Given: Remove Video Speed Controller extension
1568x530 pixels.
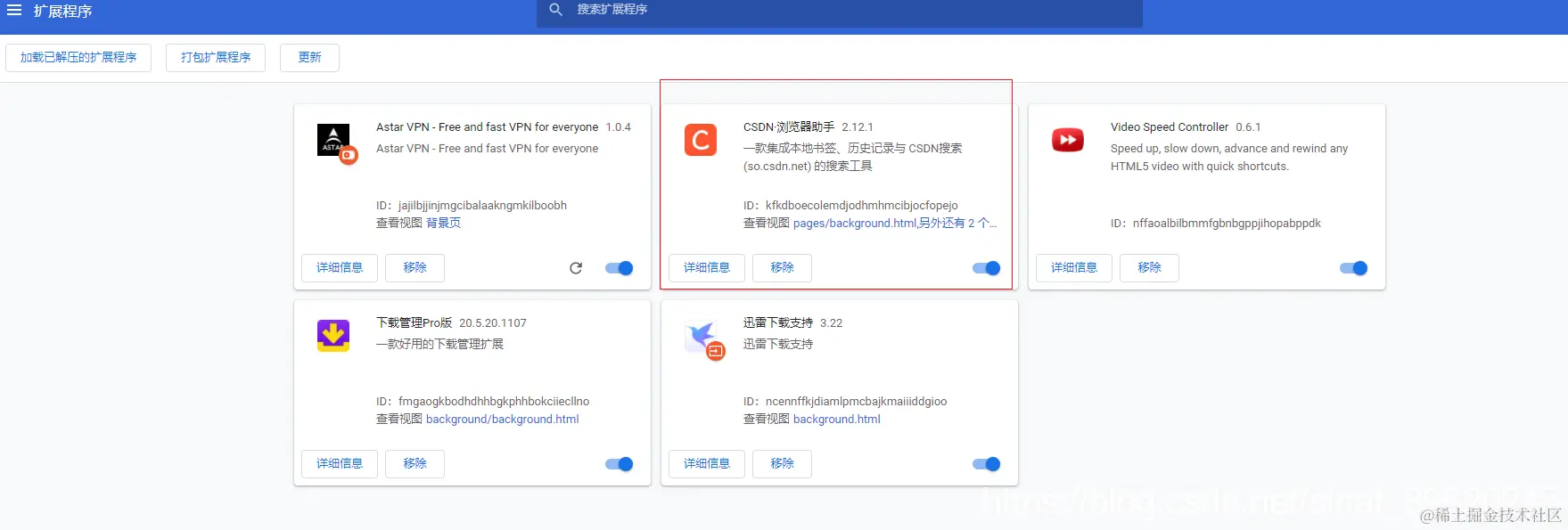Looking at the screenshot, I should point(1149,268).
